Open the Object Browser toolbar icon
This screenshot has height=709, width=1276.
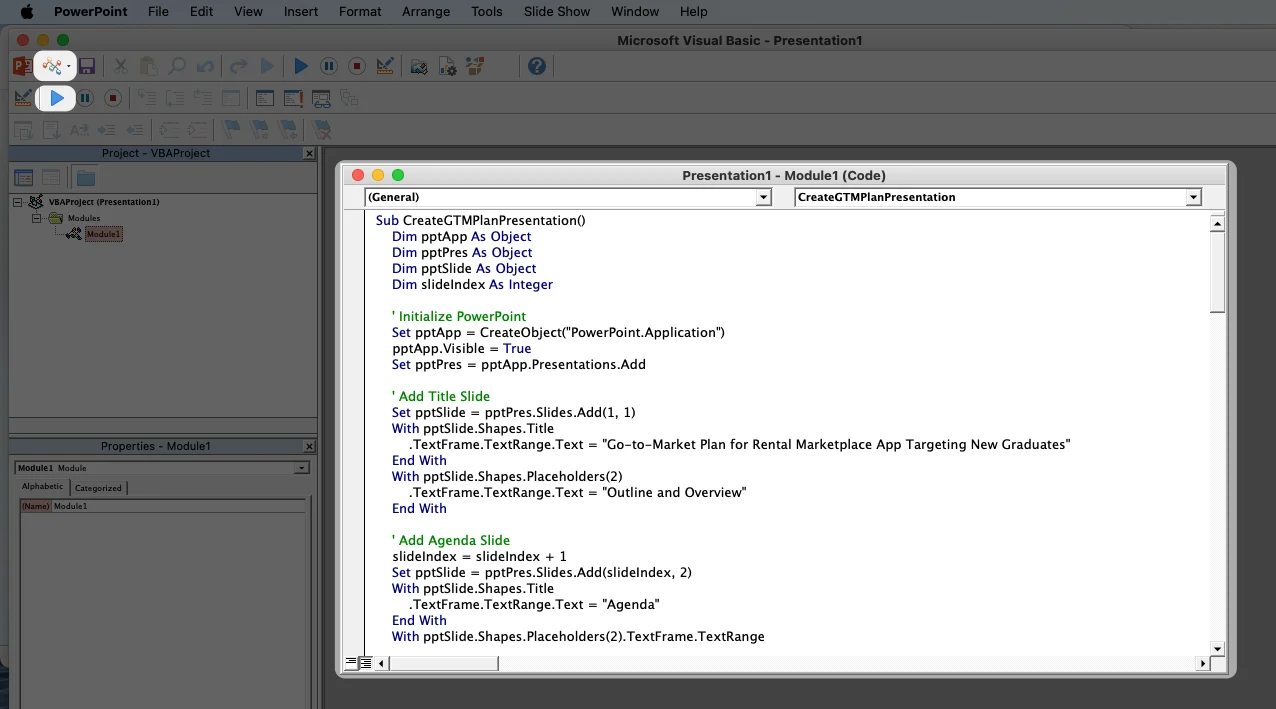pos(474,67)
